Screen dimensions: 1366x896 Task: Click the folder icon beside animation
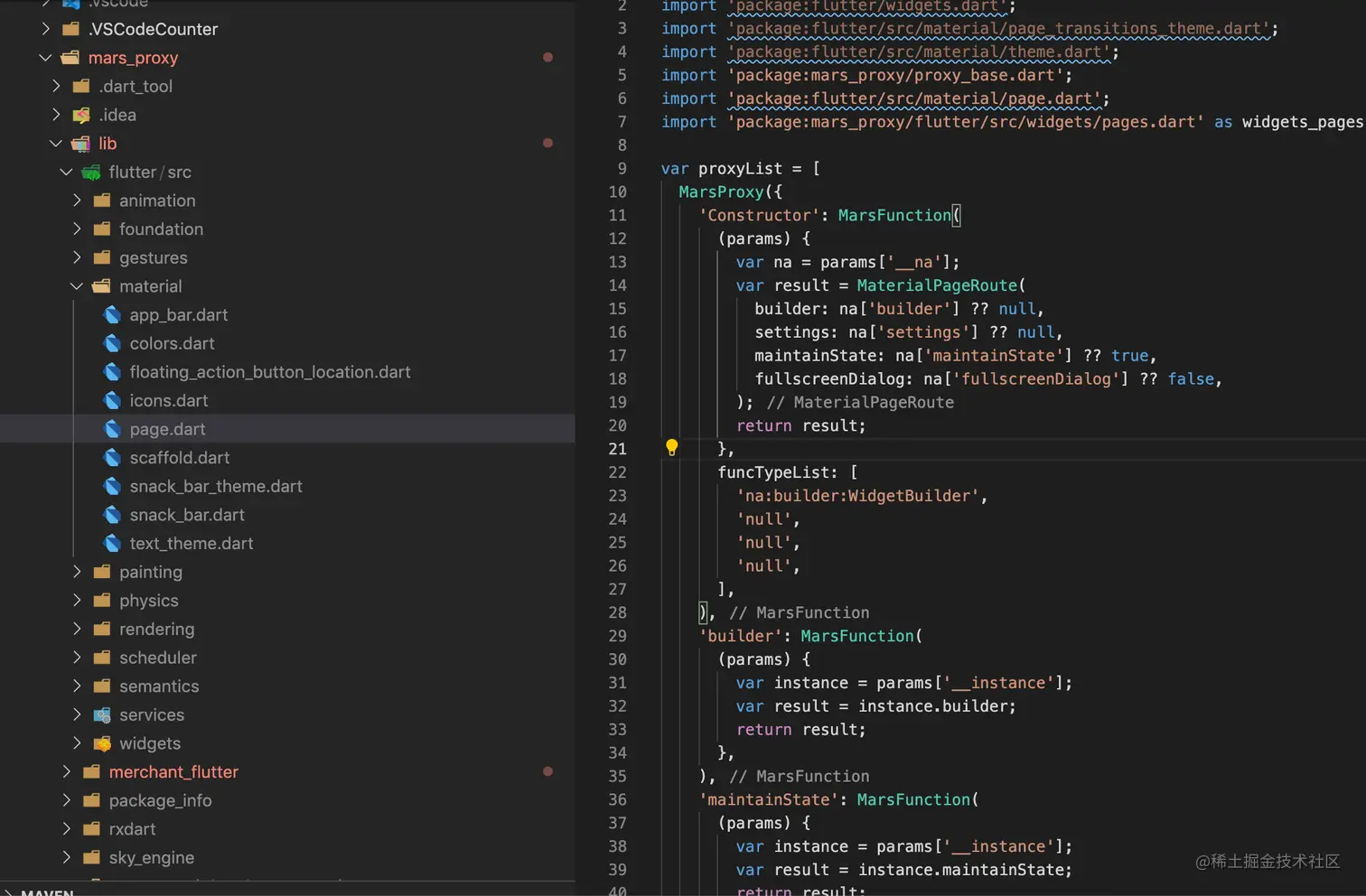tap(102, 201)
